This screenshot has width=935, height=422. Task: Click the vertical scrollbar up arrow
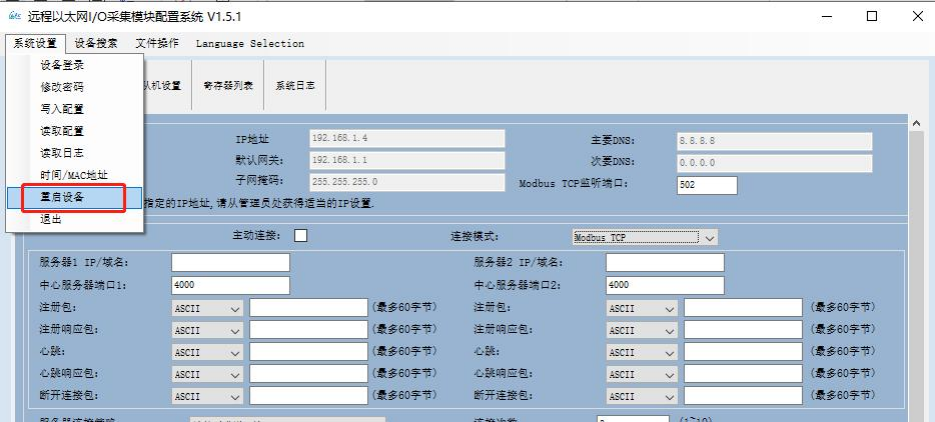pyautogui.click(x=917, y=123)
